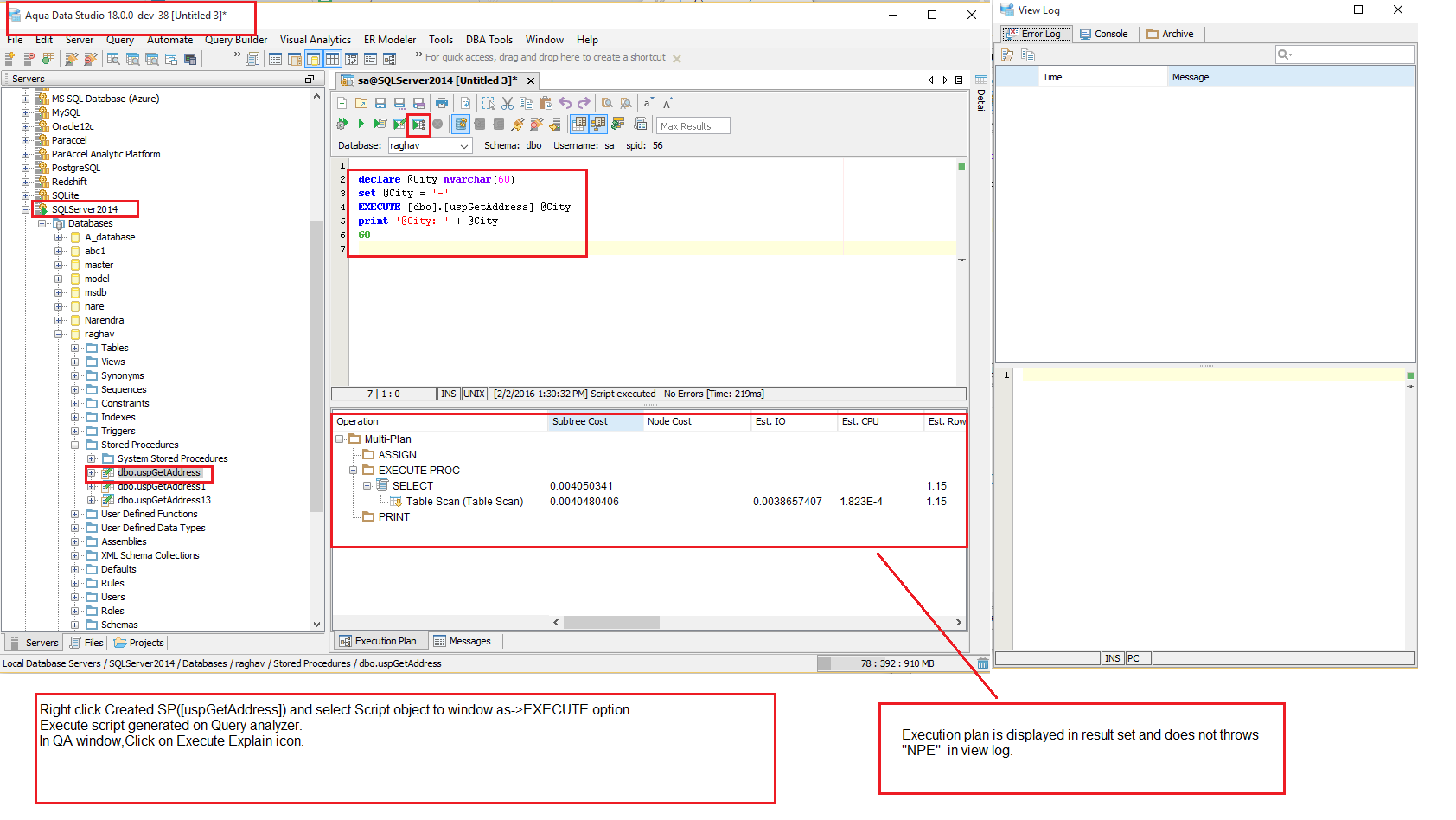Sort by the Subtree Cost column header
1456x820 pixels.
tap(596, 422)
